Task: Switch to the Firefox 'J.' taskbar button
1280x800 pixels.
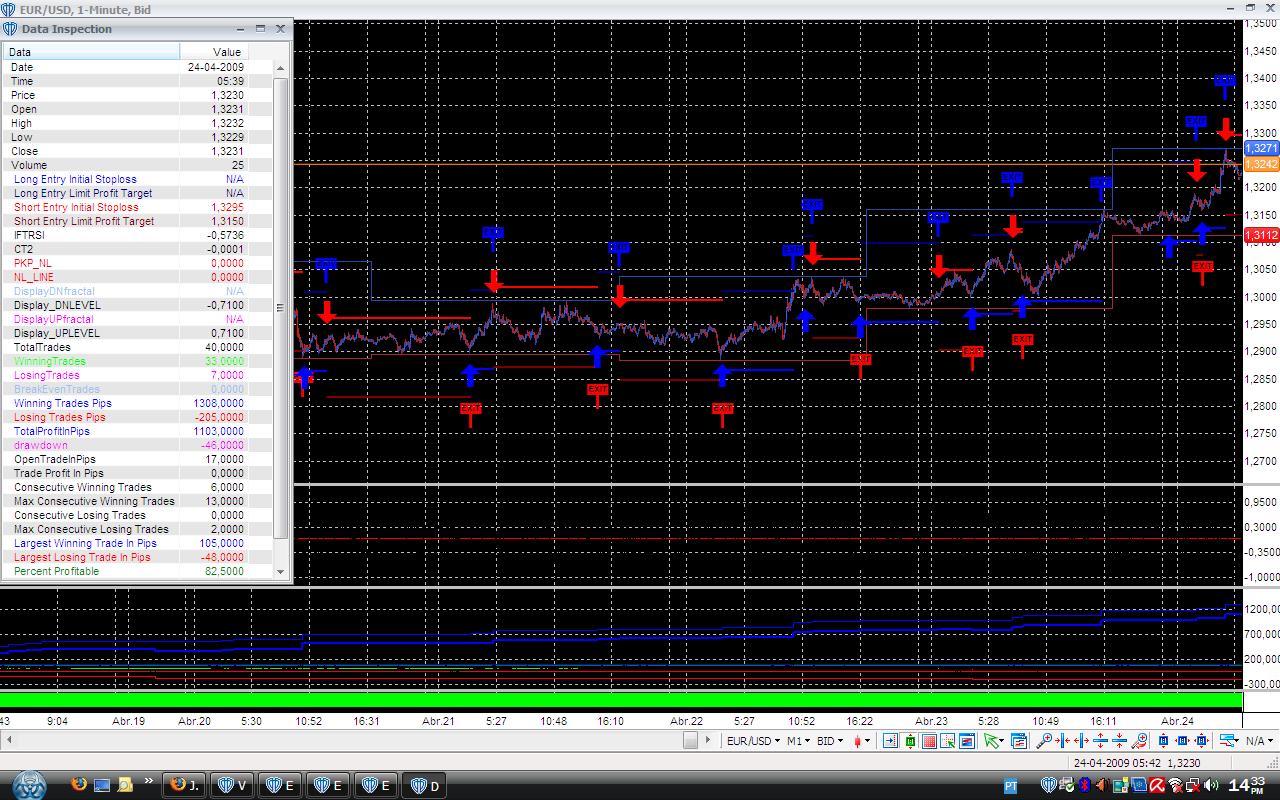Action: [182, 785]
